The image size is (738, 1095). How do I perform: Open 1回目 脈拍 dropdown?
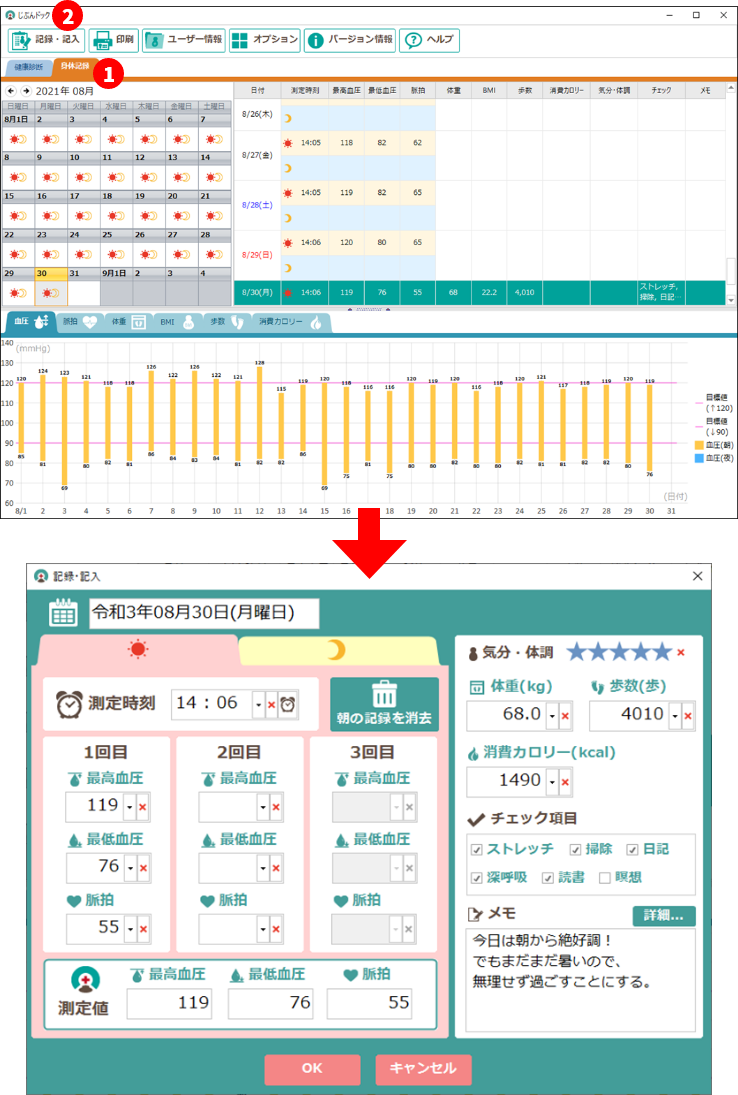click(130, 929)
